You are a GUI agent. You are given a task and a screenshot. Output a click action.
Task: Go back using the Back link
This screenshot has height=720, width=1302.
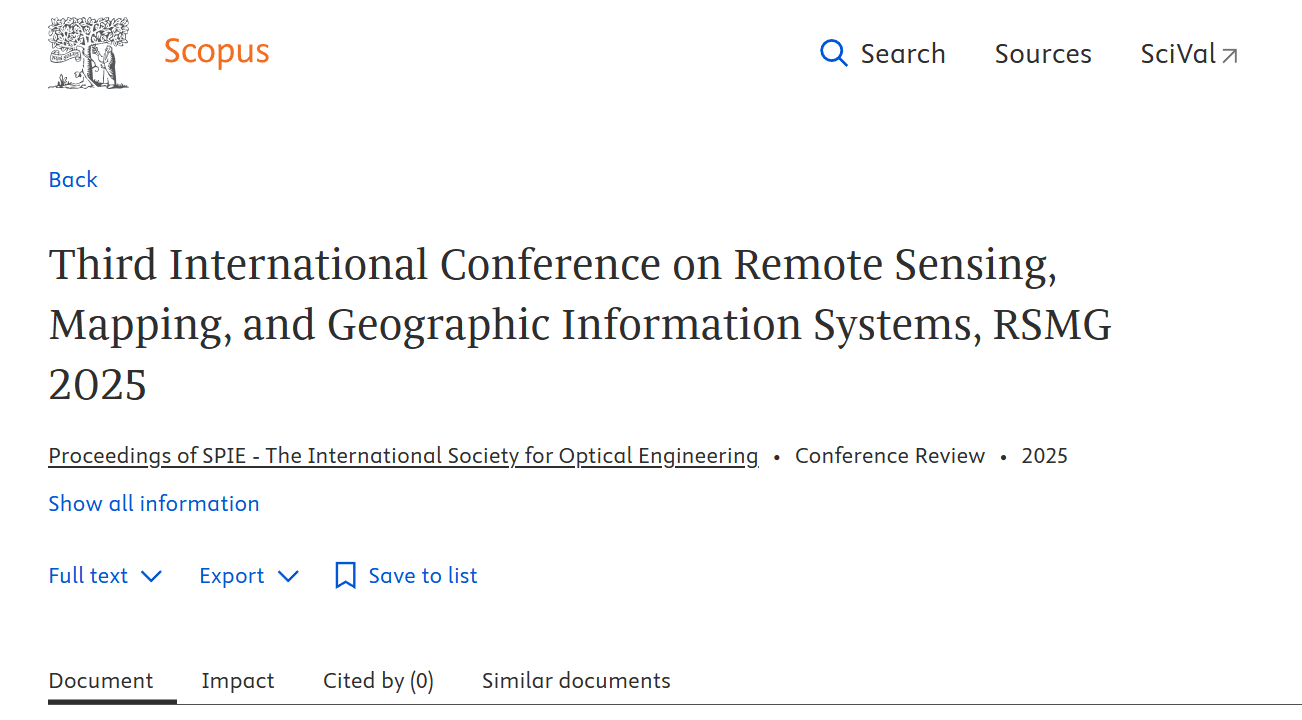[73, 180]
